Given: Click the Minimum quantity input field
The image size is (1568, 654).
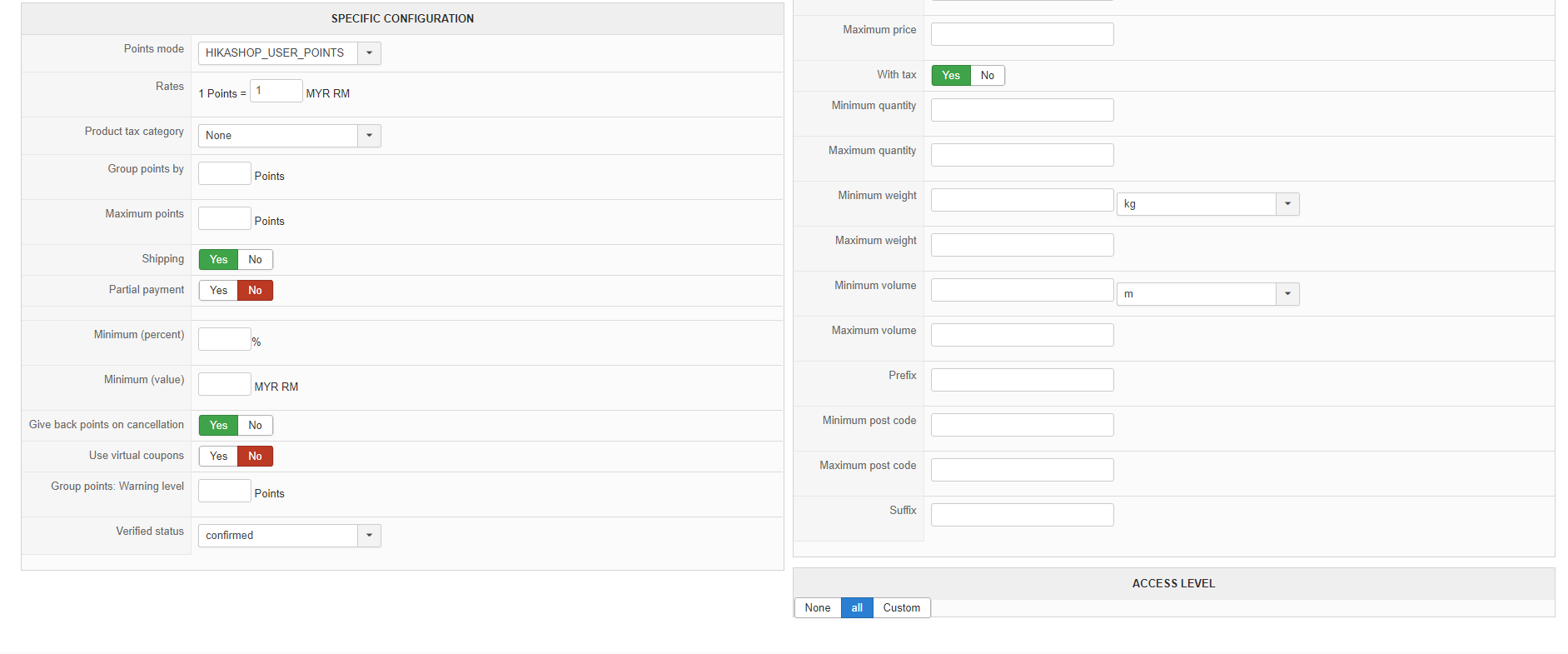Looking at the screenshot, I should (x=1022, y=110).
